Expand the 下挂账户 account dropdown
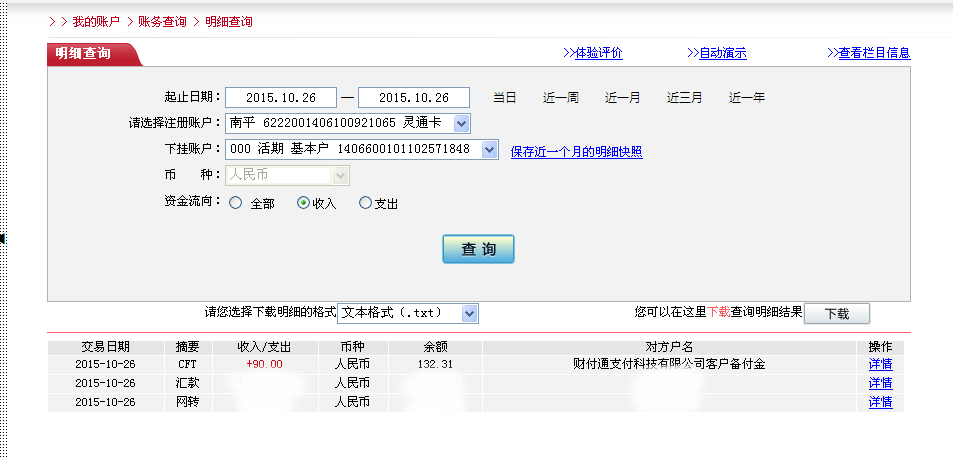This screenshot has width=953, height=458. (x=489, y=149)
